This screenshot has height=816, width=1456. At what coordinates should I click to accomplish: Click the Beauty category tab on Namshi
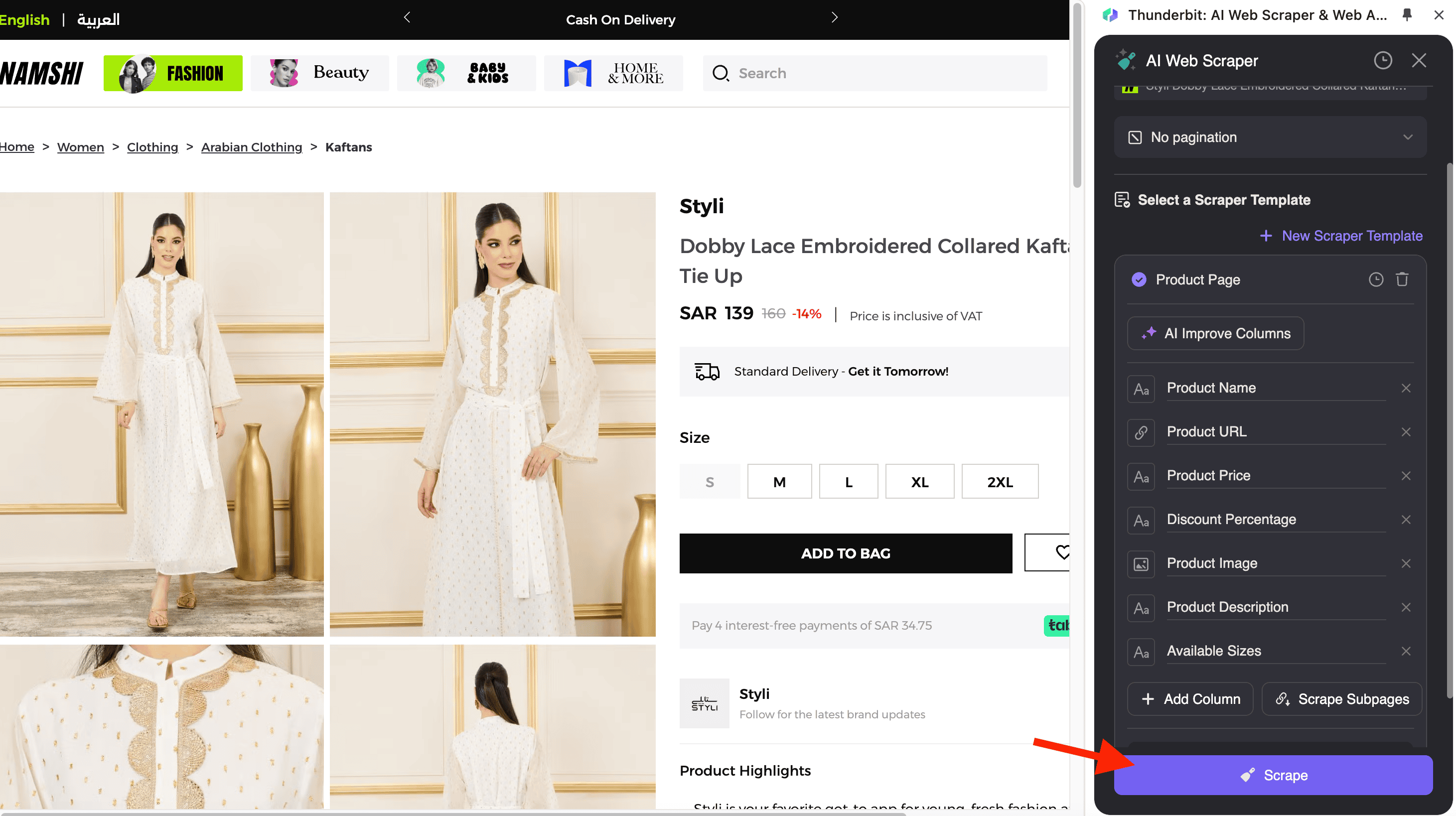click(x=319, y=72)
